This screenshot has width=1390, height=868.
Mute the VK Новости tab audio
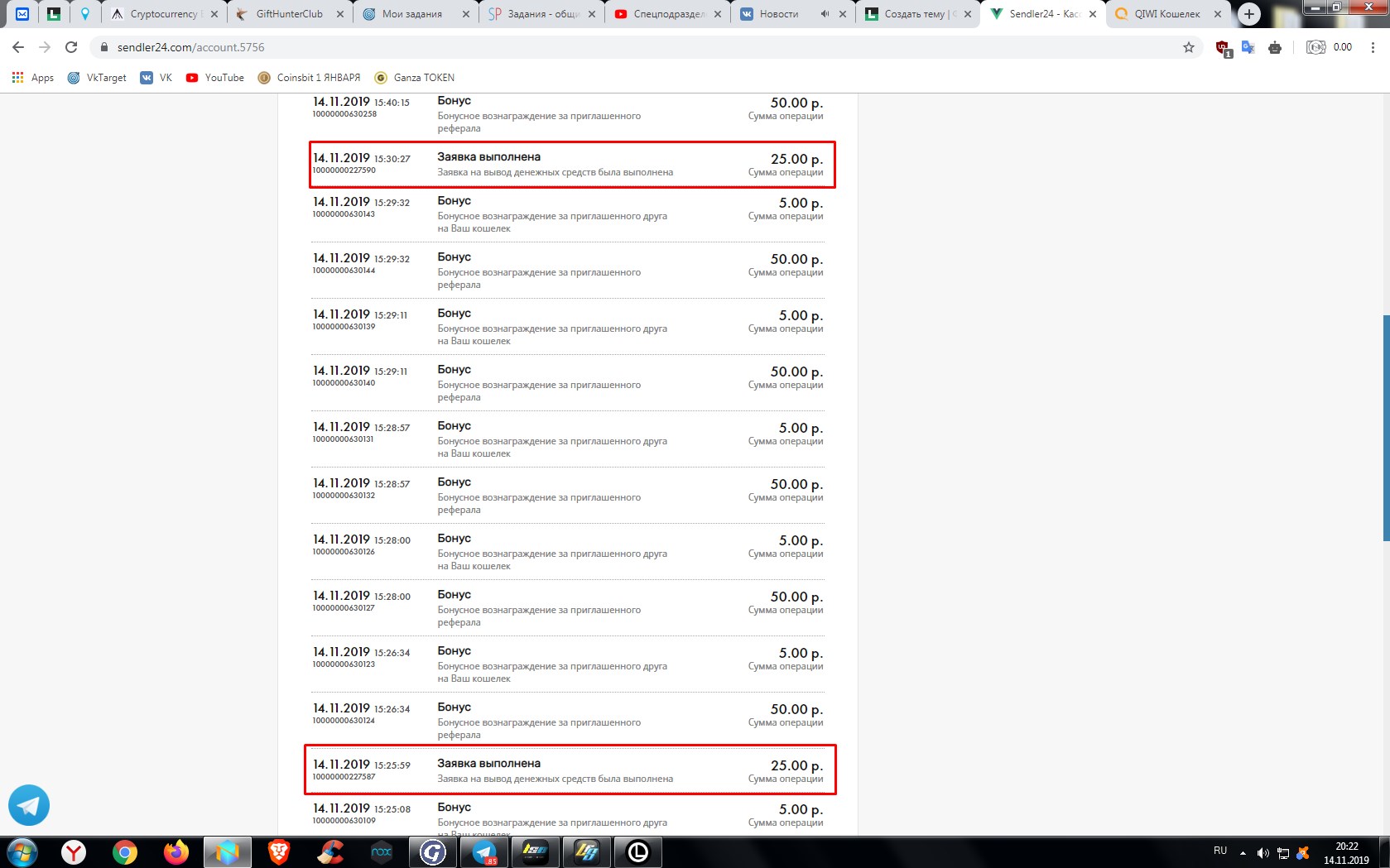point(825,14)
